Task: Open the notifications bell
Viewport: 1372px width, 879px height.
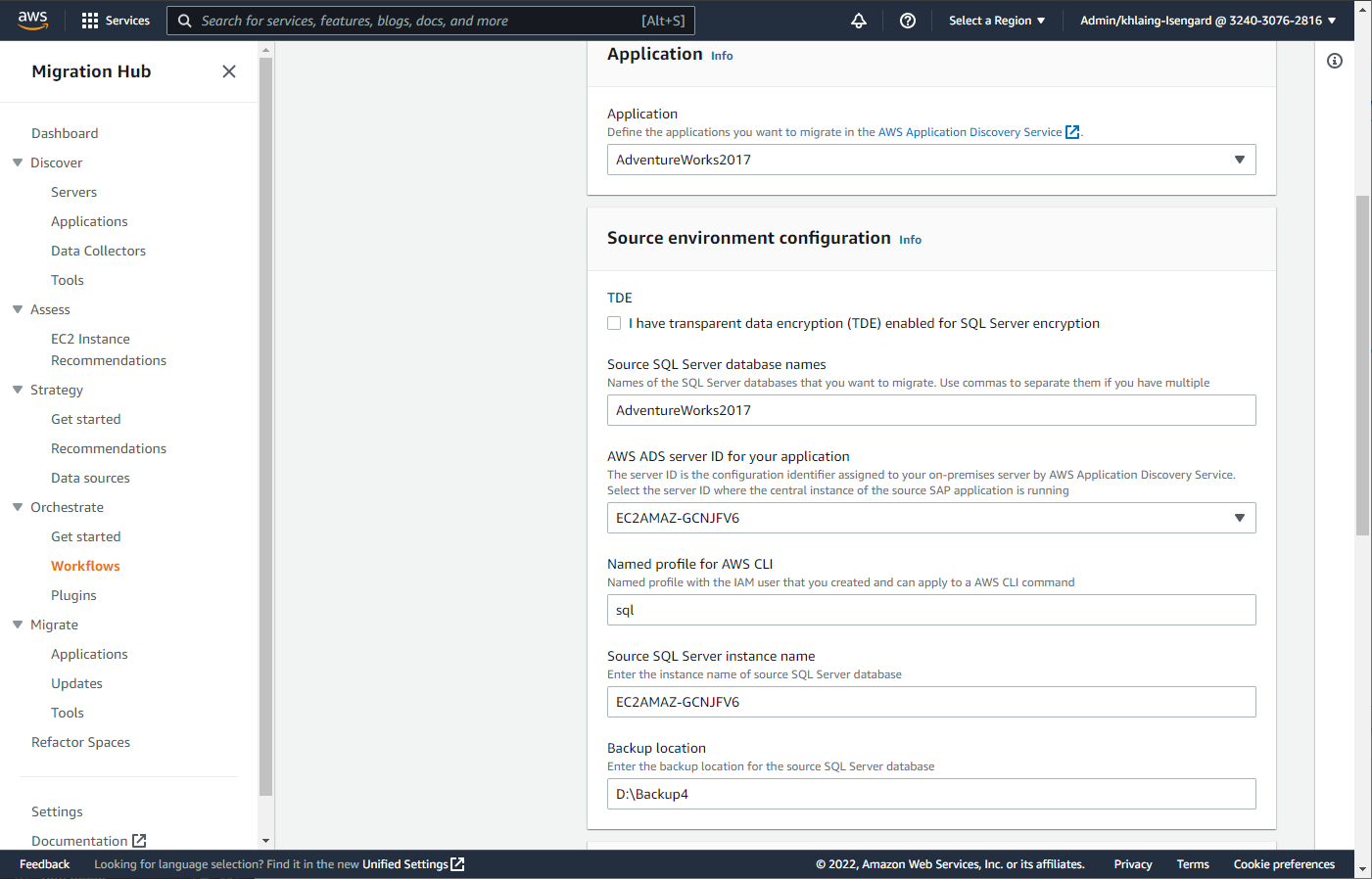Action: (x=859, y=21)
